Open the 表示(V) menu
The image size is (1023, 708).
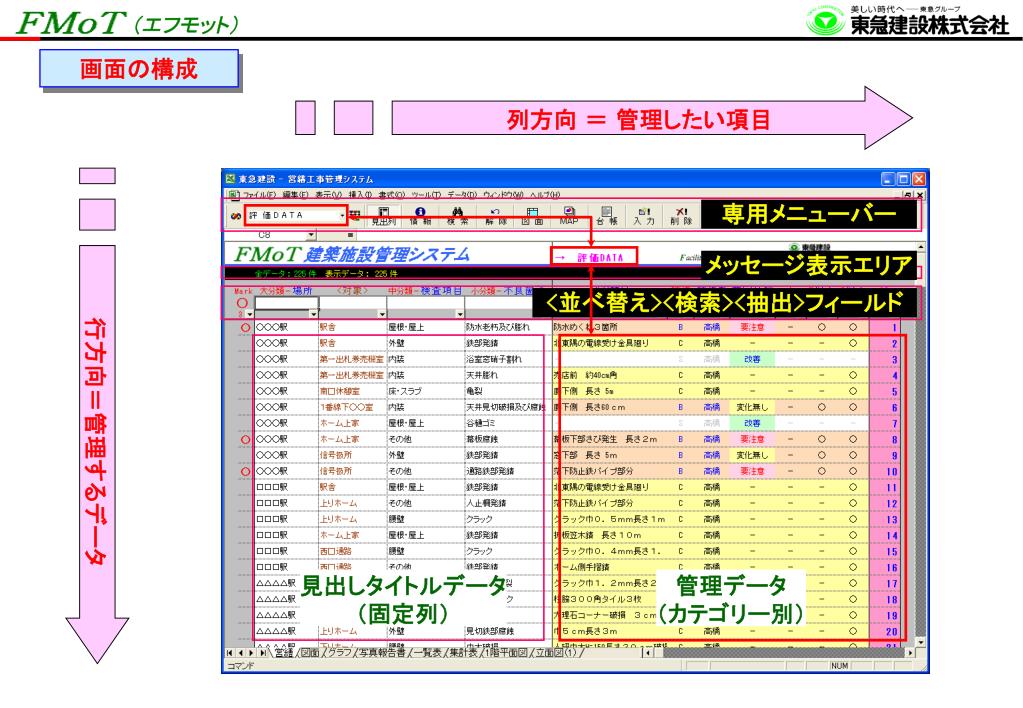pos(329,194)
